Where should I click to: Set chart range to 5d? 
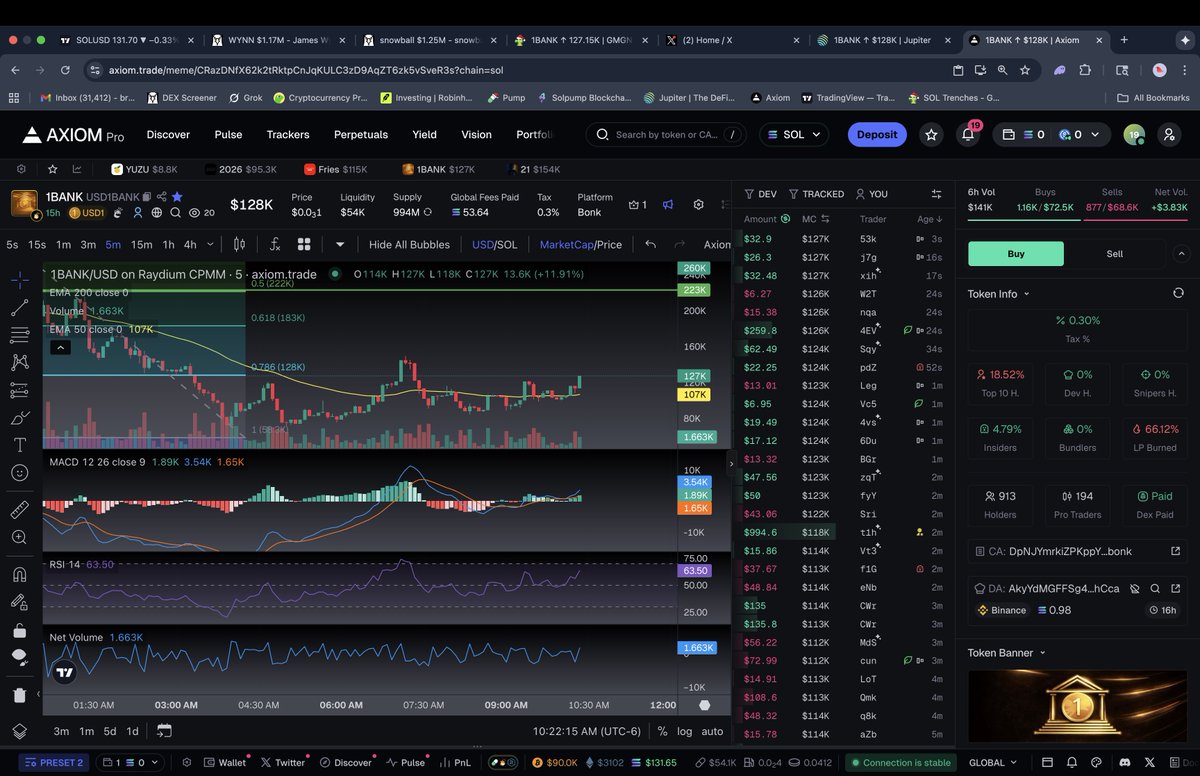(x=110, y=731)
